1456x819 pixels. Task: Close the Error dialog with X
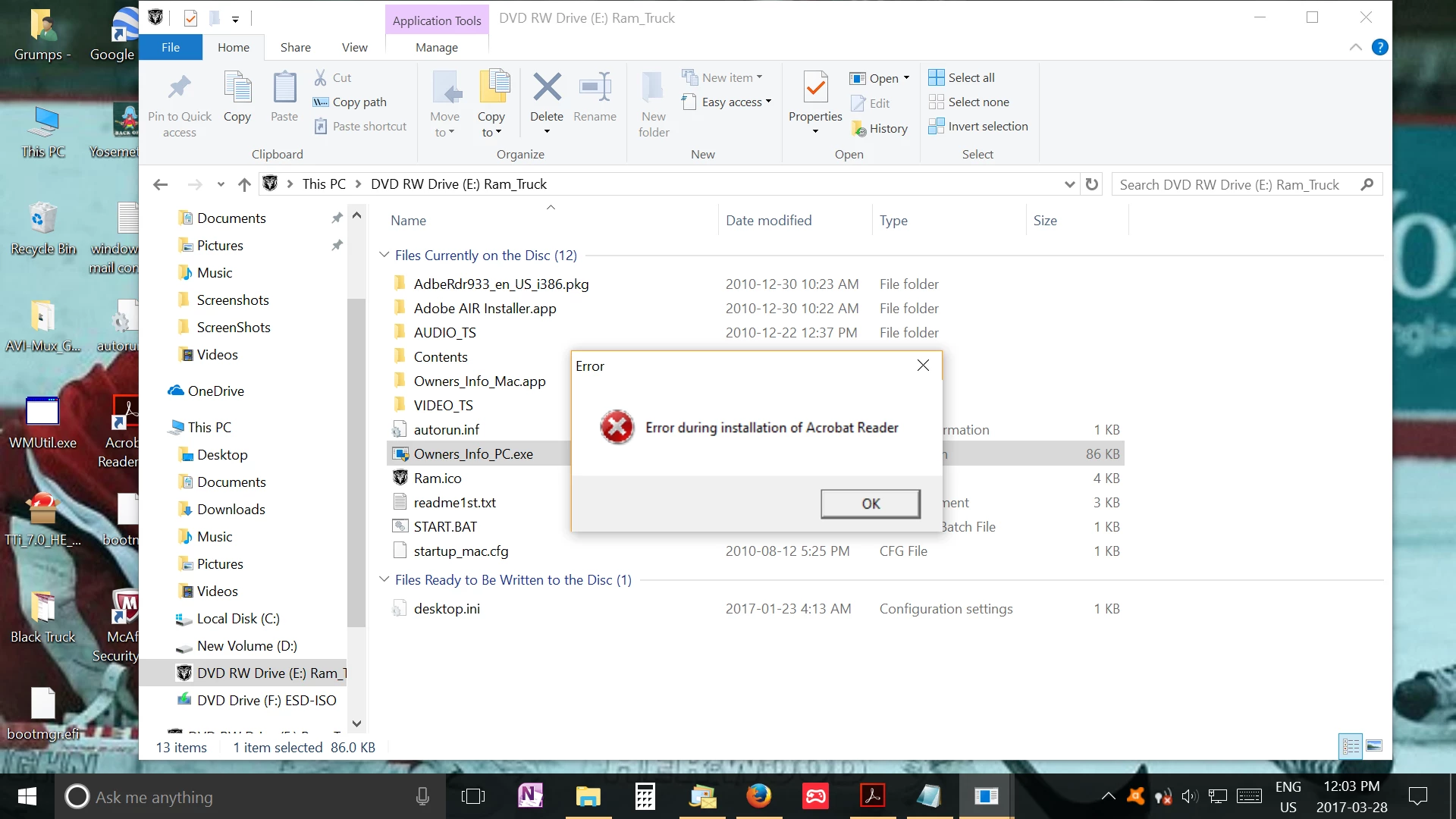923,366
